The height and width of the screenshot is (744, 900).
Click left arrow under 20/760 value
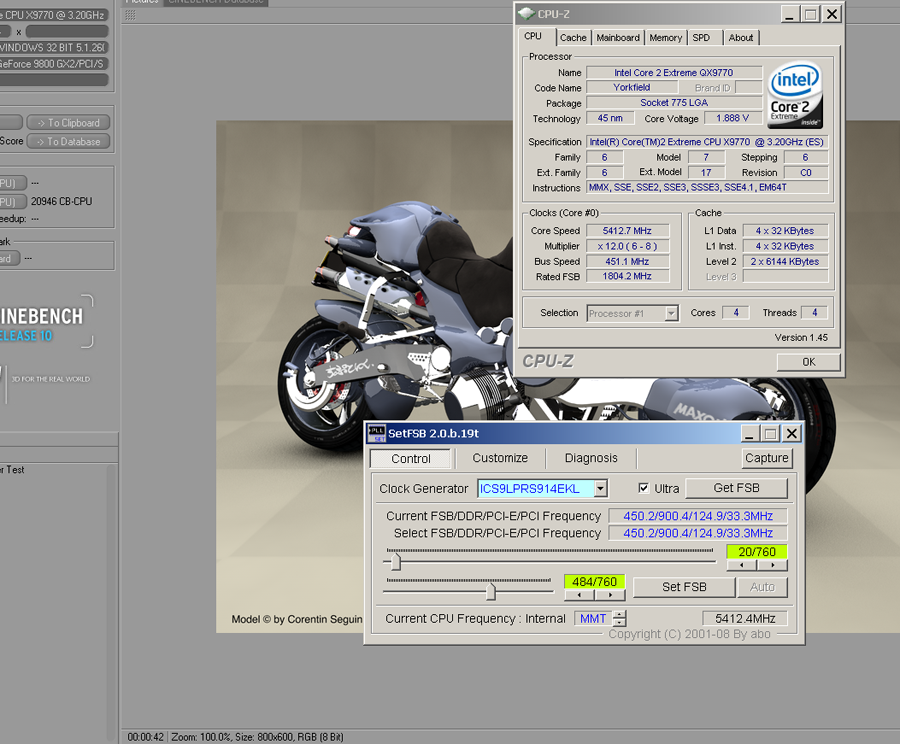(742, 565)
